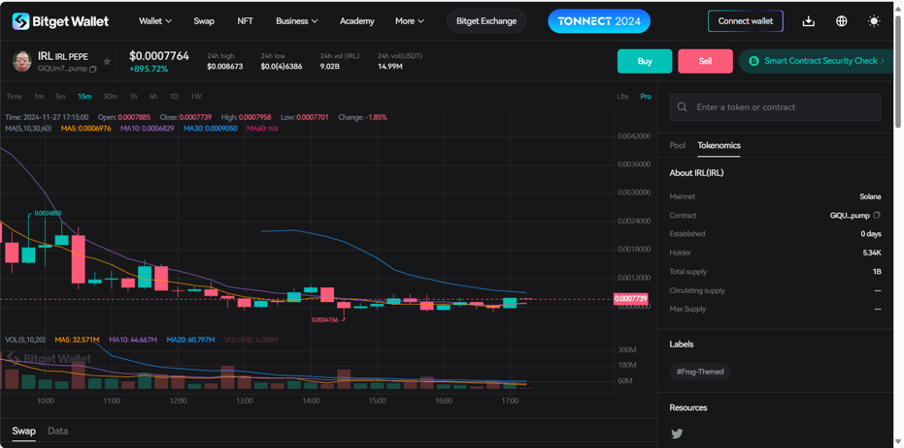Switch chart to Lite mode
Viewport: 904px width, 448px height.
623,96
